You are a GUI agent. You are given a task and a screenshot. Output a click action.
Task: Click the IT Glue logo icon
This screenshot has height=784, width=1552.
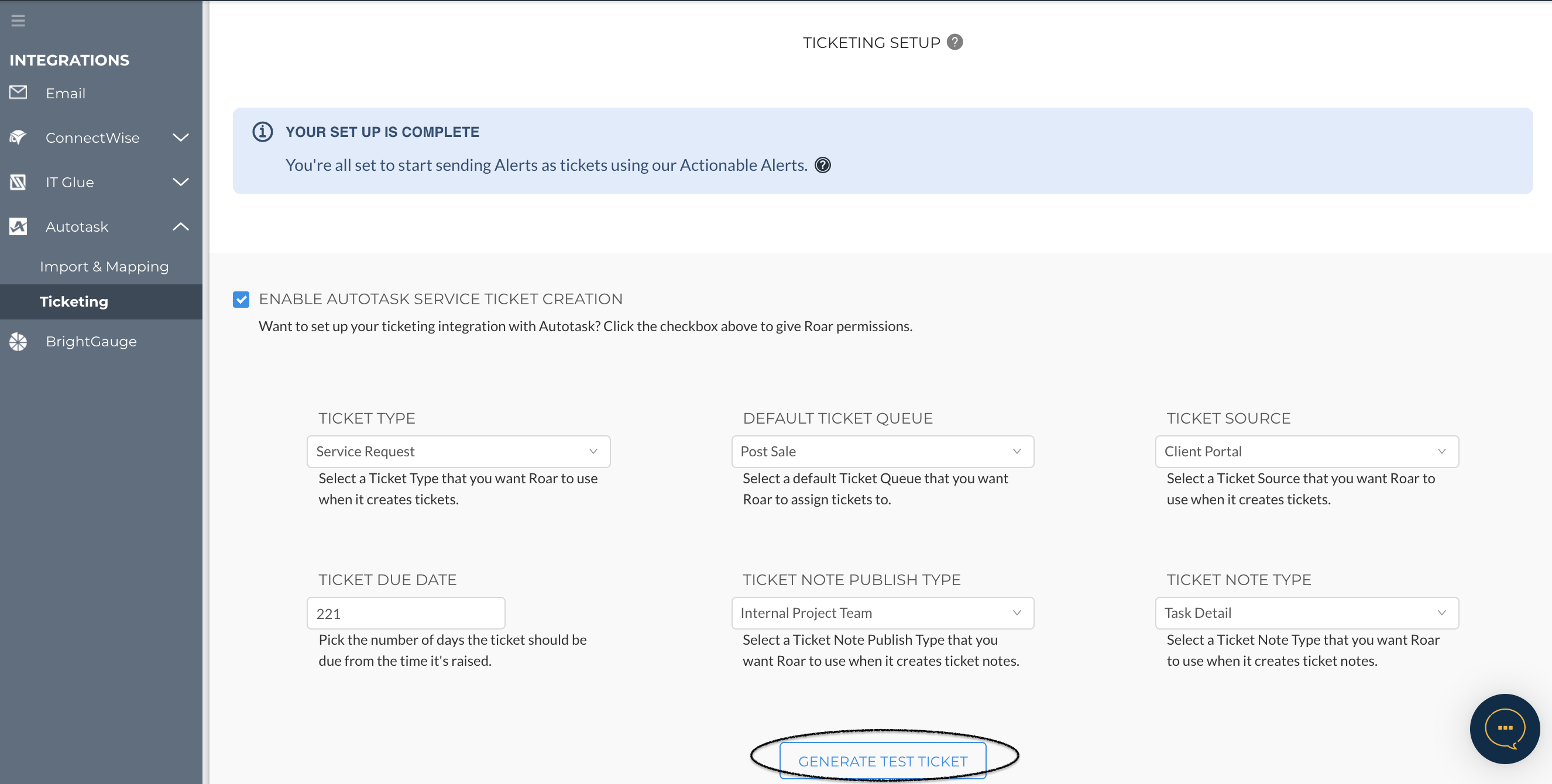pos(18,182)
